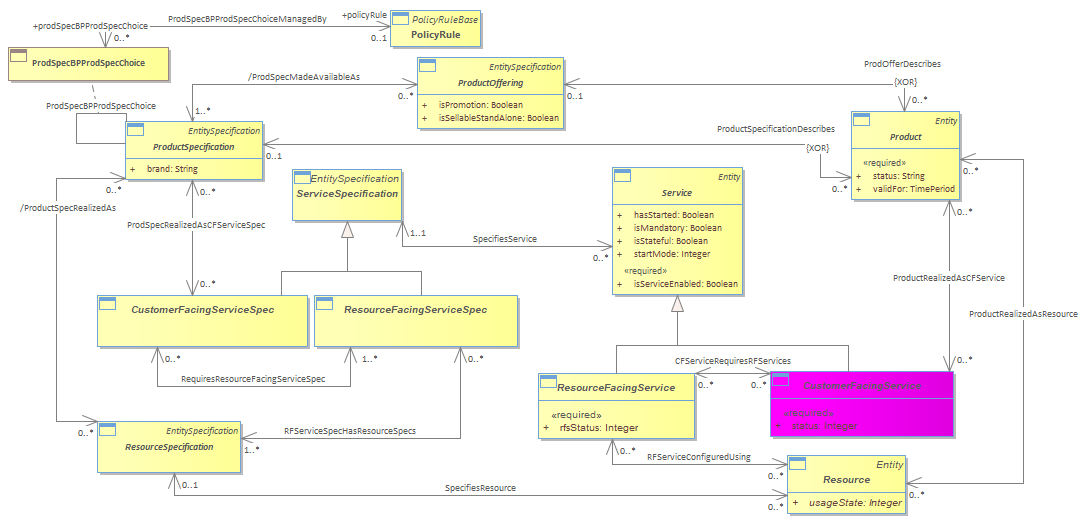Click the isMandatory: Boolean attribute
Viewport: 1084px width, 524px height.
point(678,228)
